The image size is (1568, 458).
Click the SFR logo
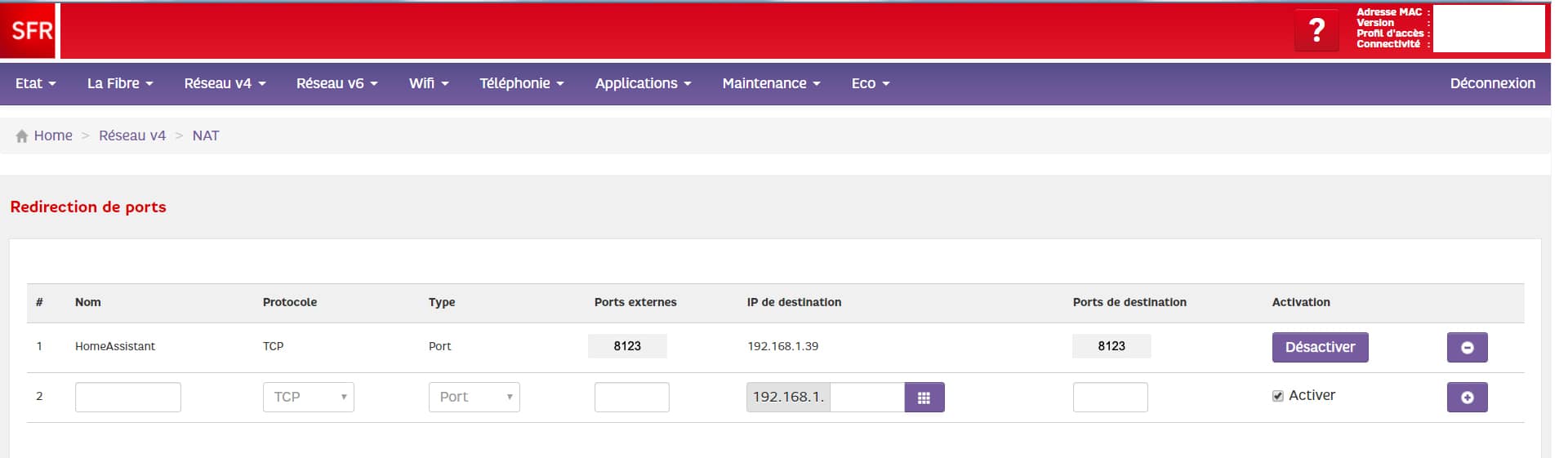(29, 31)
